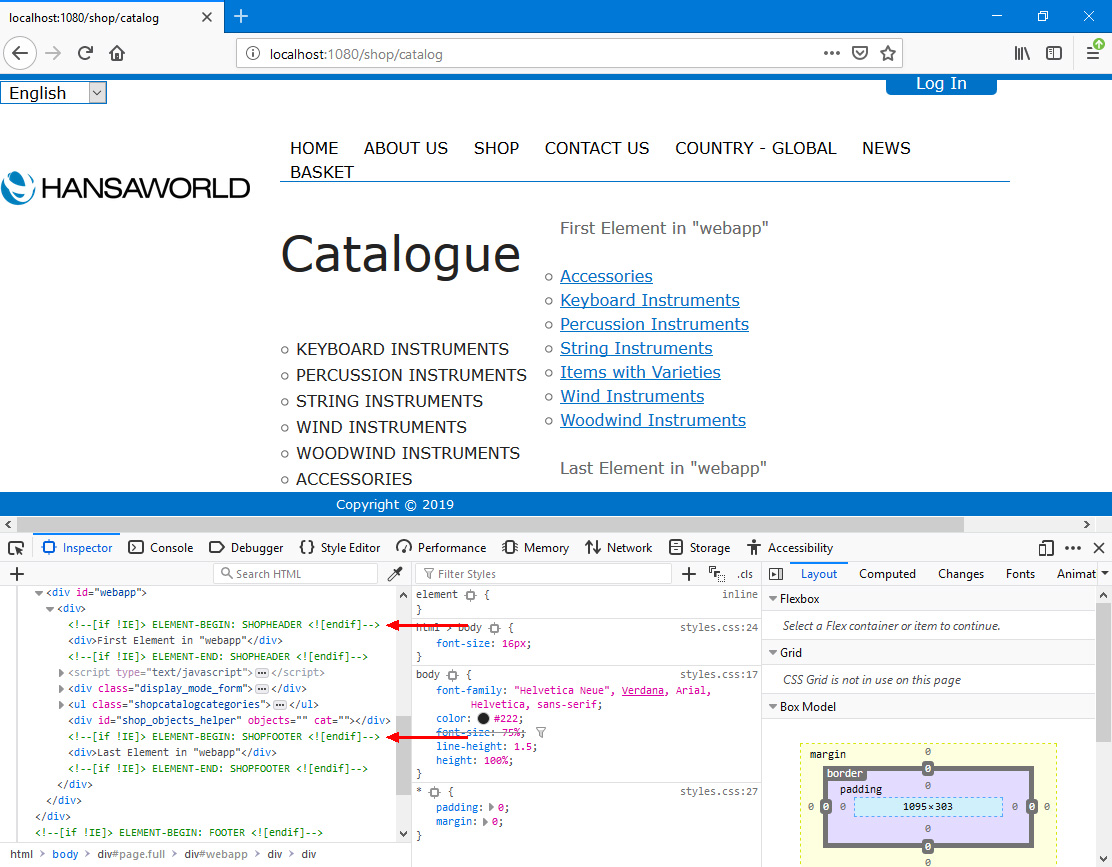This screenshot has width=1112, height=867.
Task: Open color picker for #222 swatch
Action: (x=484, y=719)
